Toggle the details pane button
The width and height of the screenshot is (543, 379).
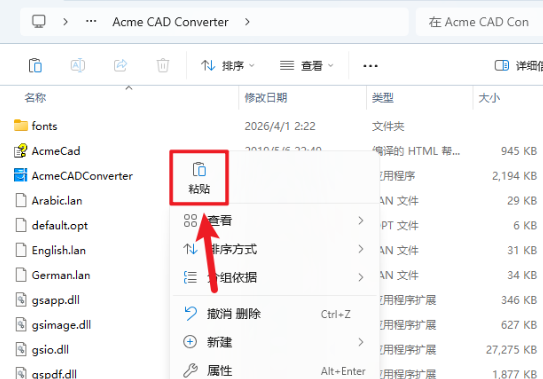[518, 65]
